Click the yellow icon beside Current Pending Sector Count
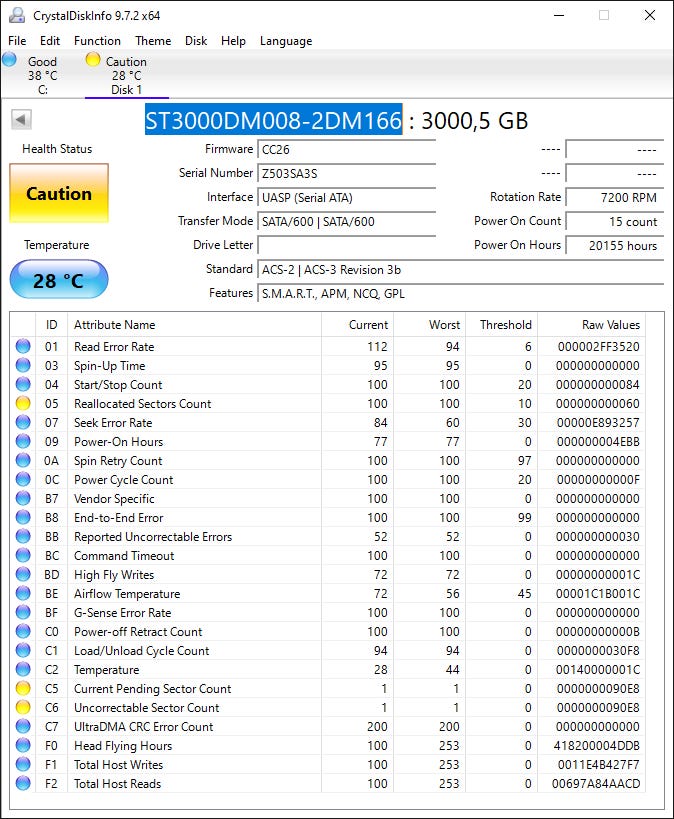The width and height of the screenshot is (674, 819). tap(23, 689)
